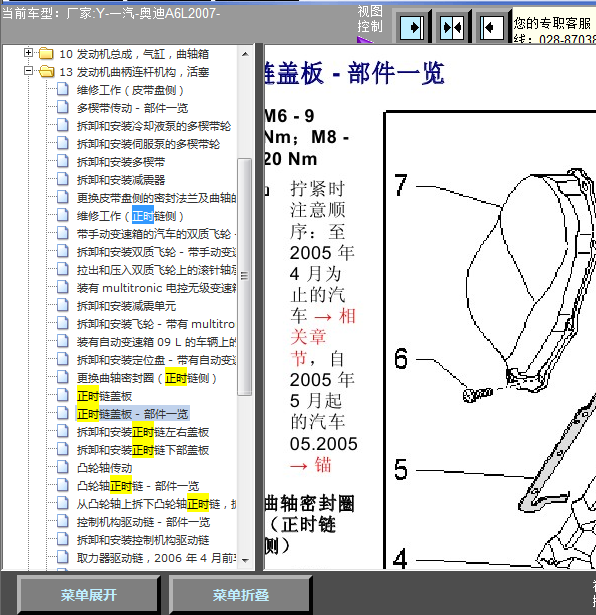Open '装有 multitronic 电控无级变速' entry
This screenshot has width=596, height=615.
point(156,288)
